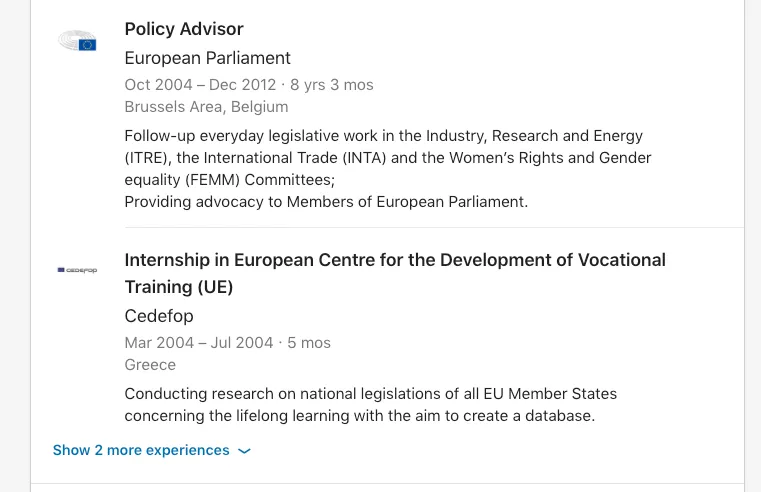The image size is (761, 492).
Task: Select the Oct 2004 – Dec 2012 date range
Action: tap(200, 85)
